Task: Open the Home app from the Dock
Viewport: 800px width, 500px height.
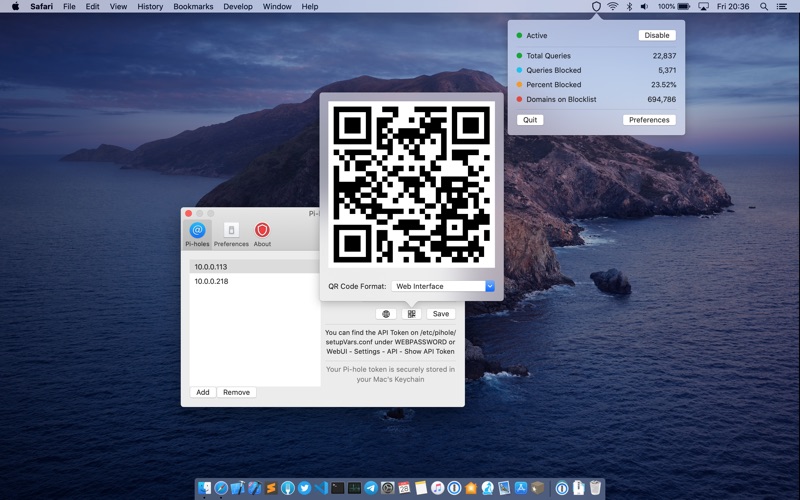Action: coord(471,488)
